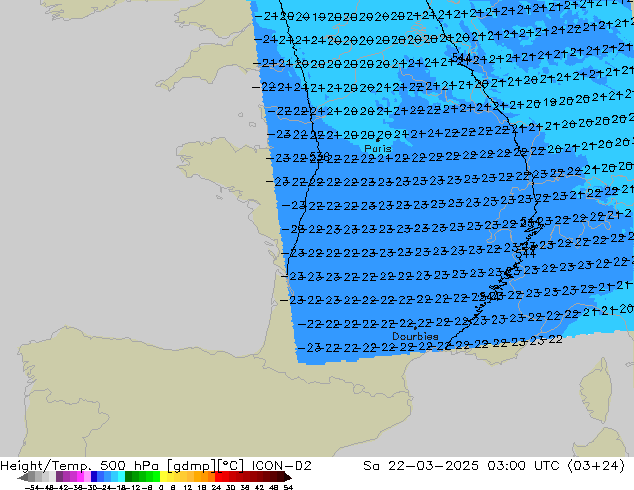The height and width of the screenshot is (490, 634).
Task: Select the Dourbies location dot marker
Action: pos(415,328)
